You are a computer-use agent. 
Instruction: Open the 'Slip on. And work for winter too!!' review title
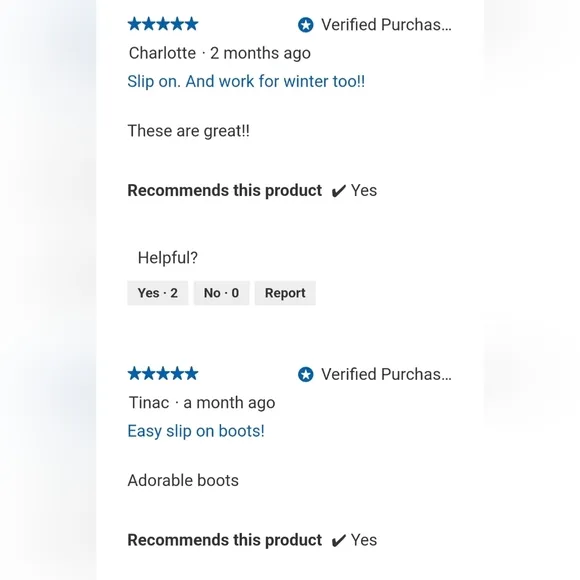246,81
